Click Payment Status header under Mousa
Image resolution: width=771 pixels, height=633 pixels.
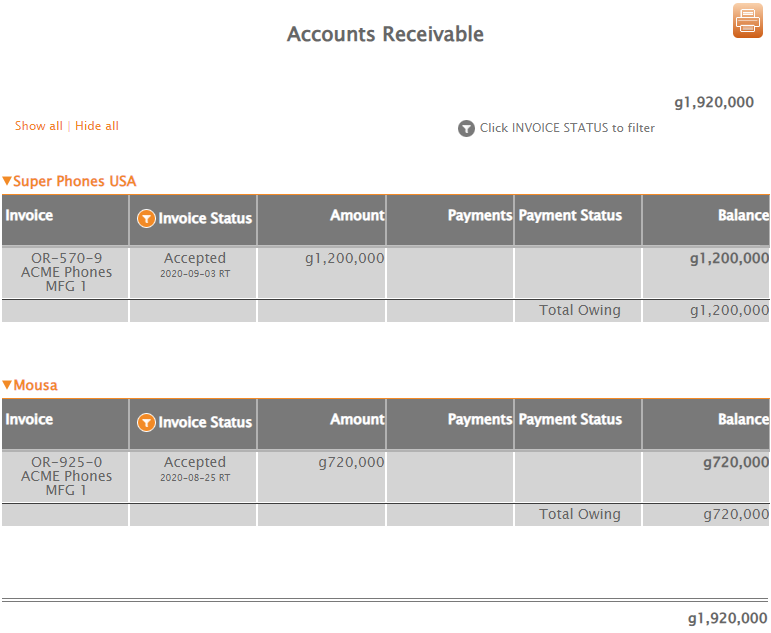point(570,419)
